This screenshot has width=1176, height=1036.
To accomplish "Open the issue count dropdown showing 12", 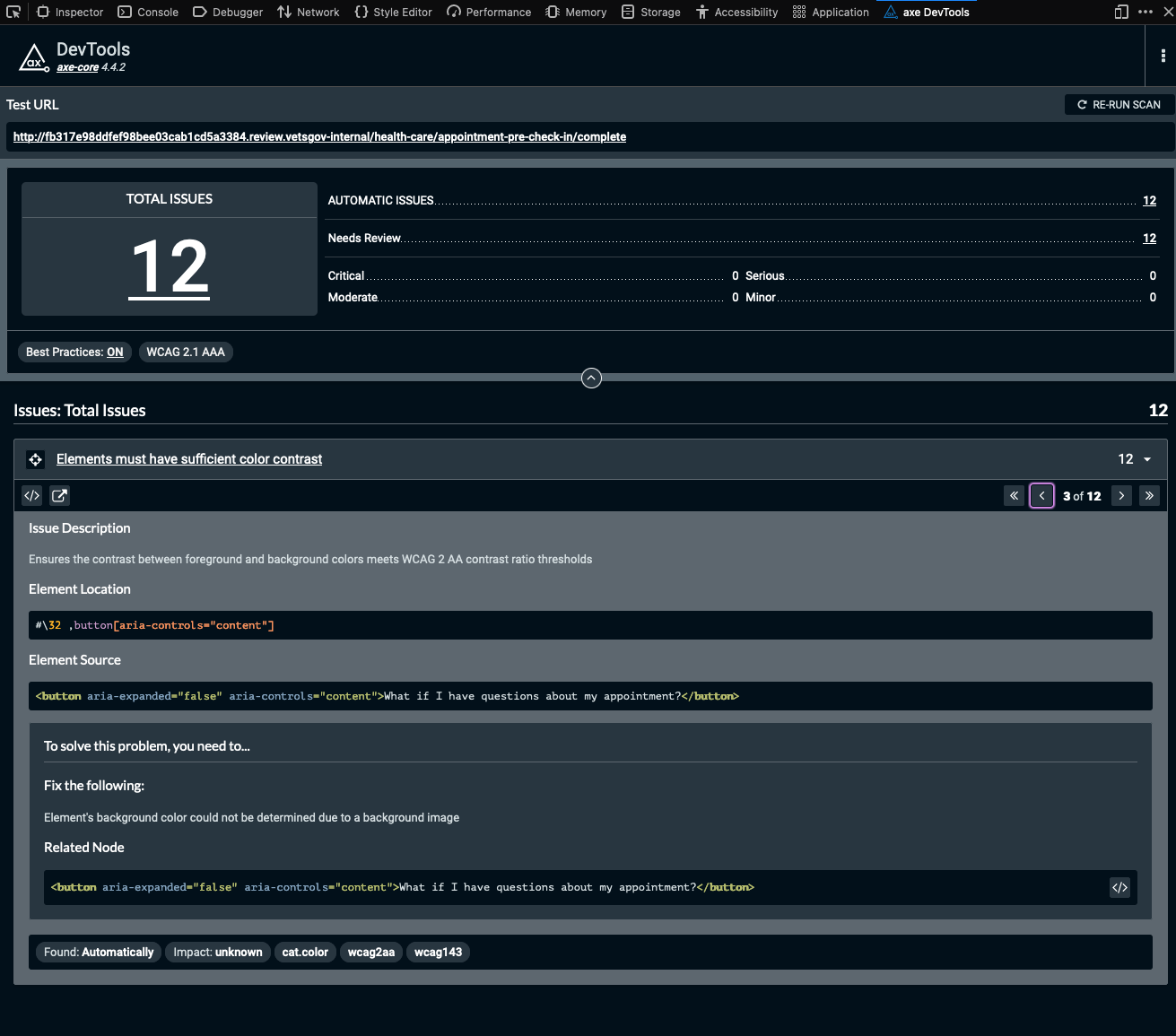I will [x=1146, y=458].
